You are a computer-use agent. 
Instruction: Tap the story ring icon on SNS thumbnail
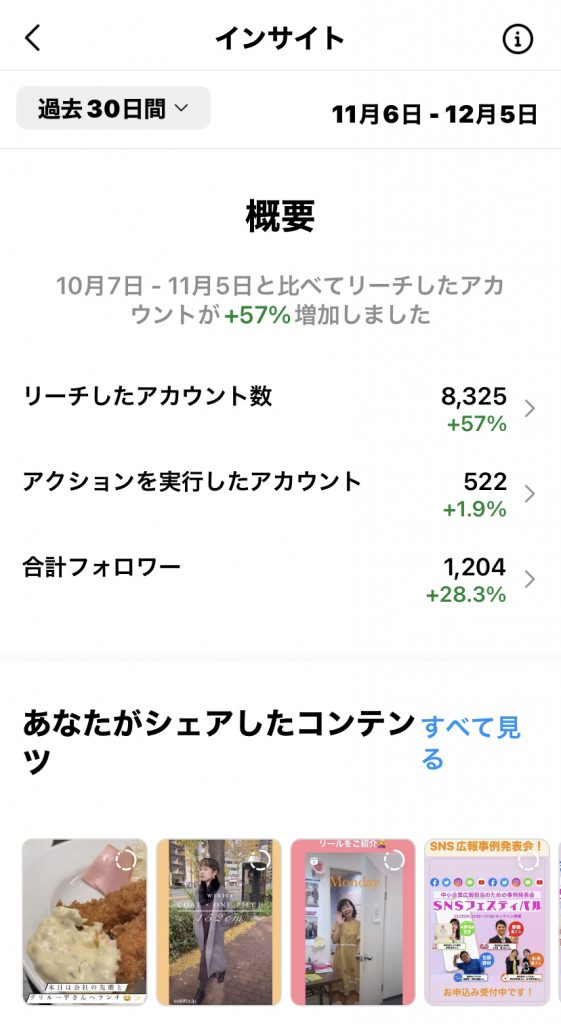528,859
